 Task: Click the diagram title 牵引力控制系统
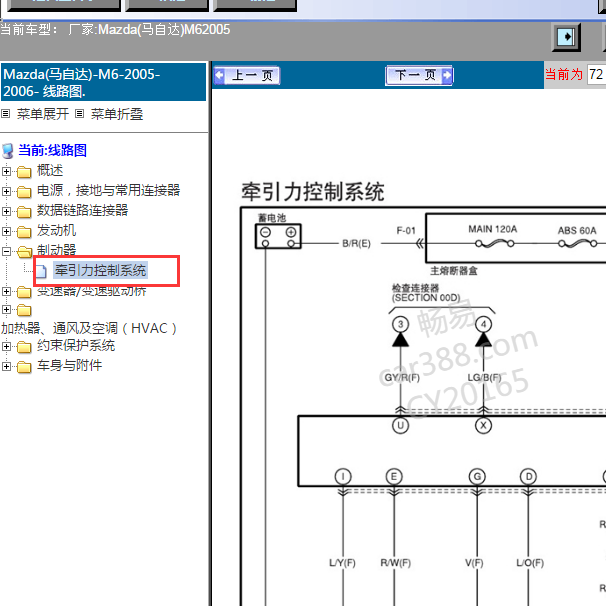(x=313, y=192)
